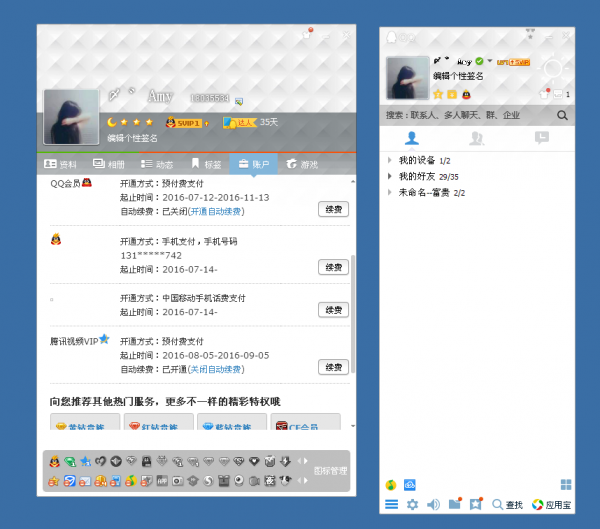Click the moon and stars level icons
The width and height of the screenshot is (600, 529).
[130, 122]
